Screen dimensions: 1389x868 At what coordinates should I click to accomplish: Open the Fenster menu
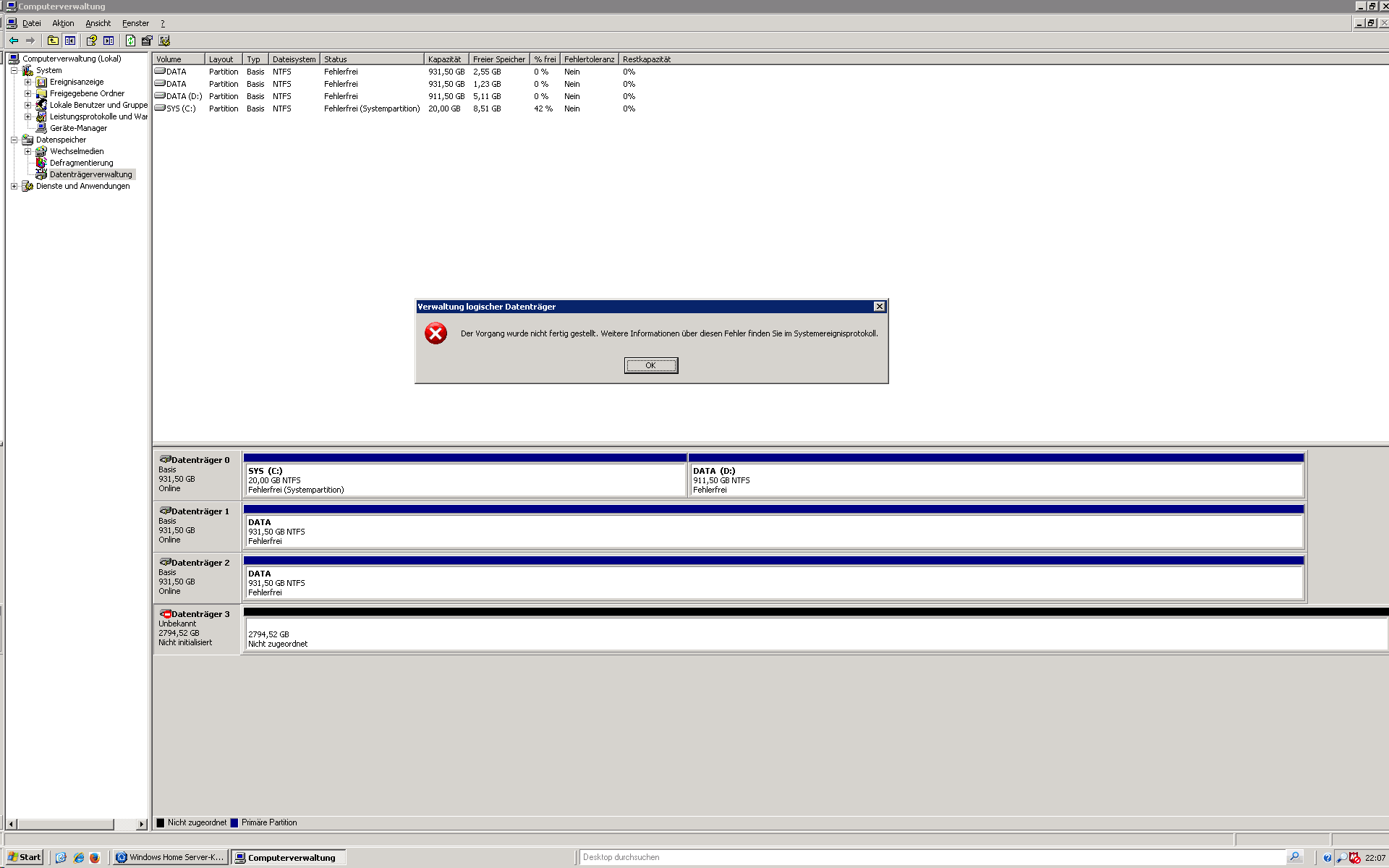pos(135,23)
